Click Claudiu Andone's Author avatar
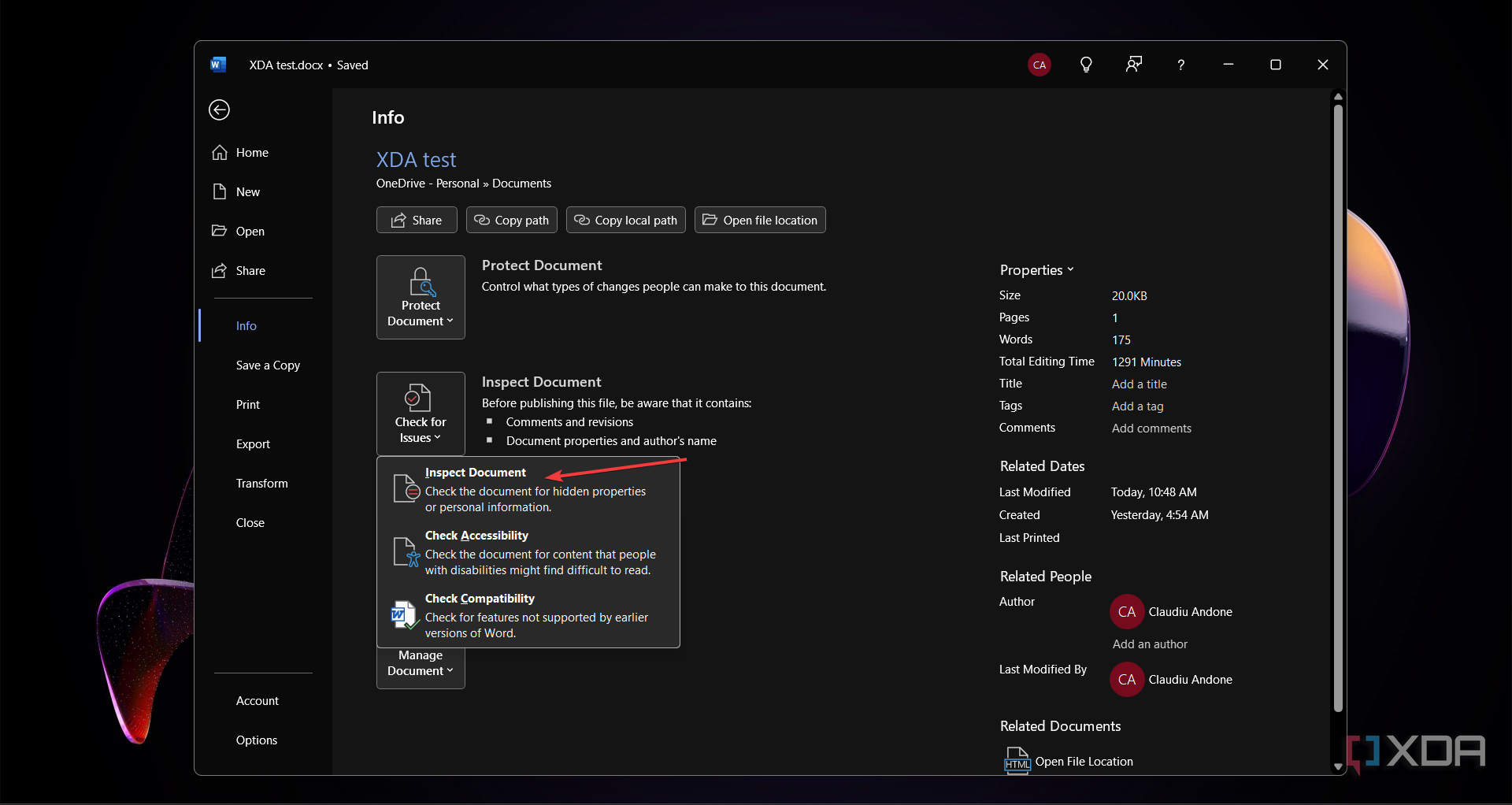1512x805 pixels. [x=1127, y=612]
